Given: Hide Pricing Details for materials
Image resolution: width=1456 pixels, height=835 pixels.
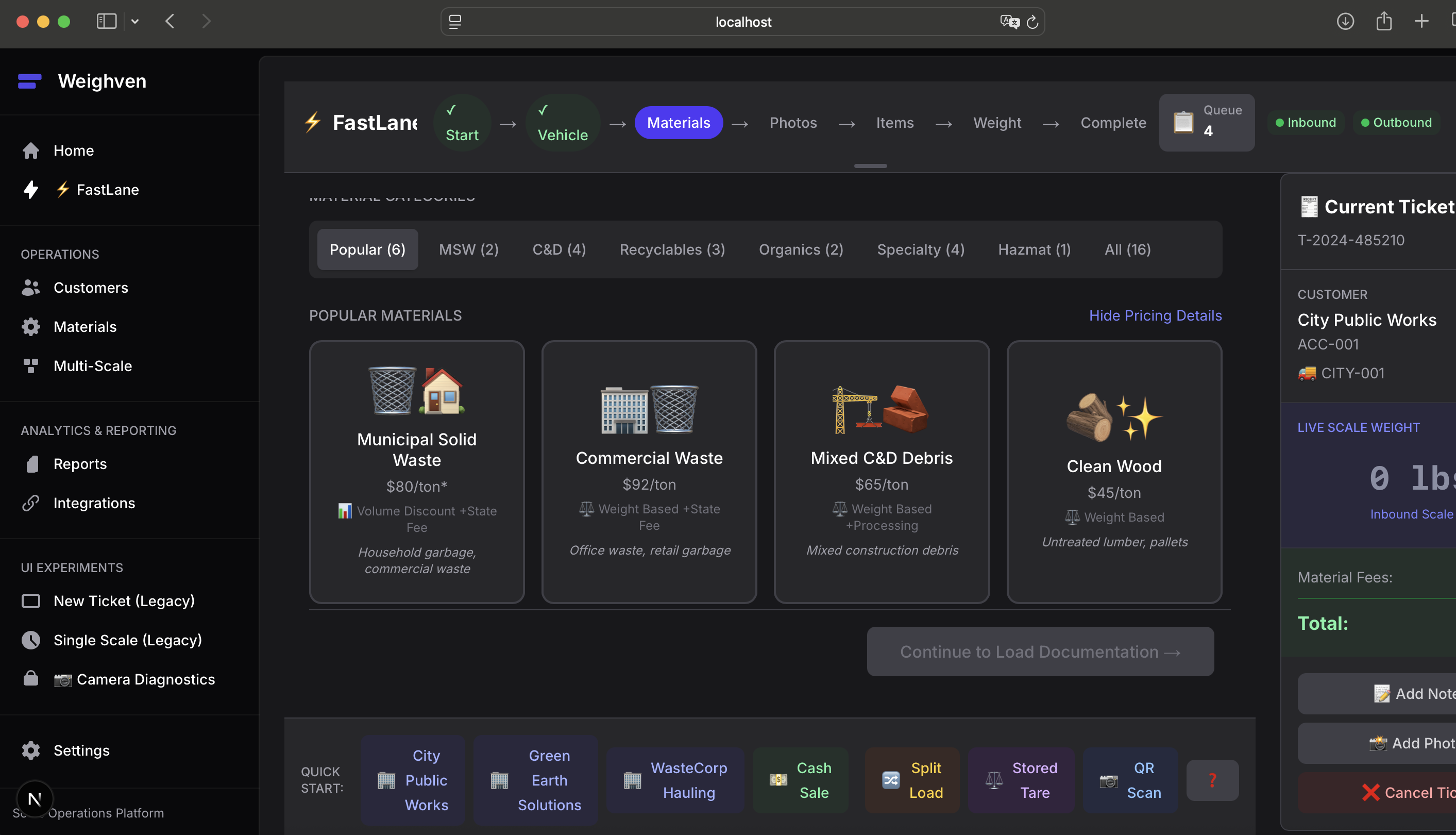Looking at the screenshot, I should pos(1155,315).
